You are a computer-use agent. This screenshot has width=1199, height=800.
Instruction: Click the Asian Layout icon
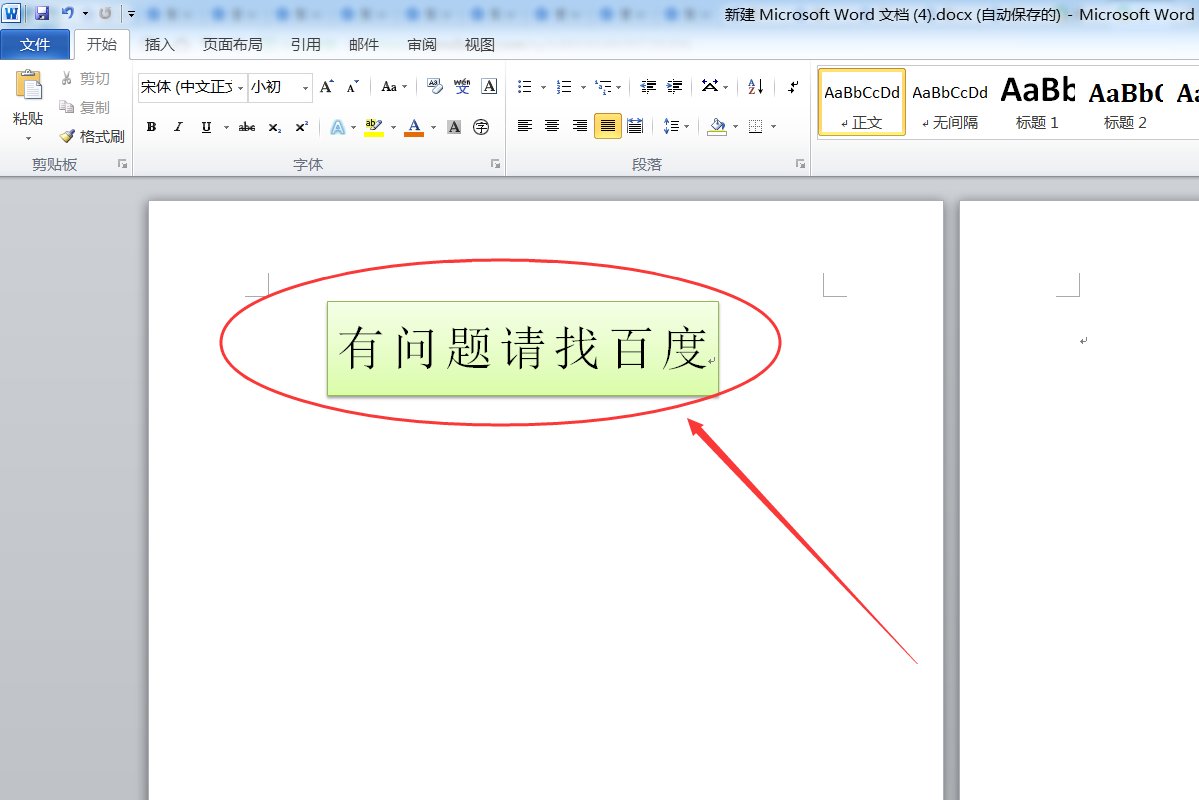pyautogui.click(x=710, y=86)
